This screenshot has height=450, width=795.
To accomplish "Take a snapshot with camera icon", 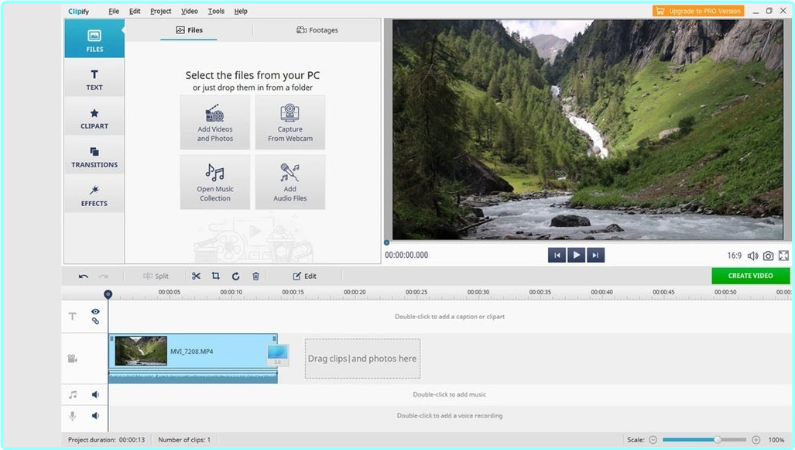I will [x=768, y=256].
